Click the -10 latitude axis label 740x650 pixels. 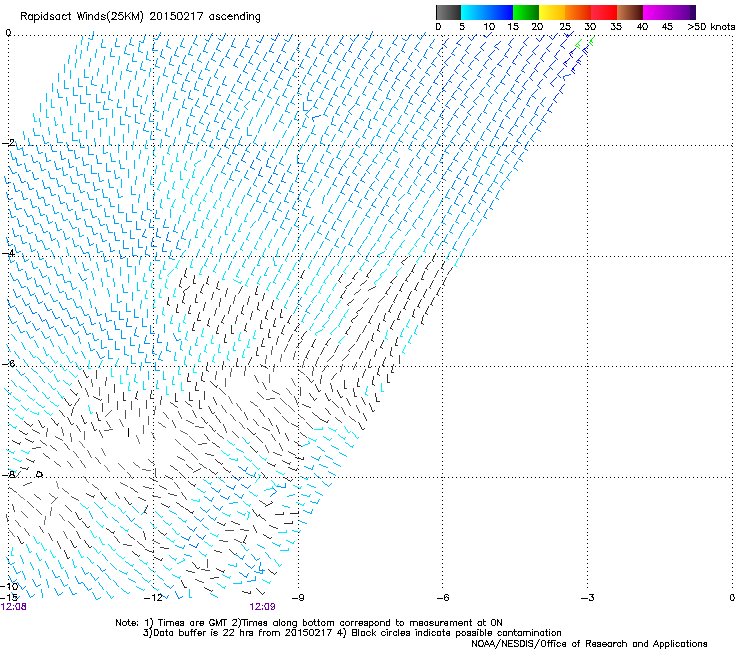tap(9, 586)
